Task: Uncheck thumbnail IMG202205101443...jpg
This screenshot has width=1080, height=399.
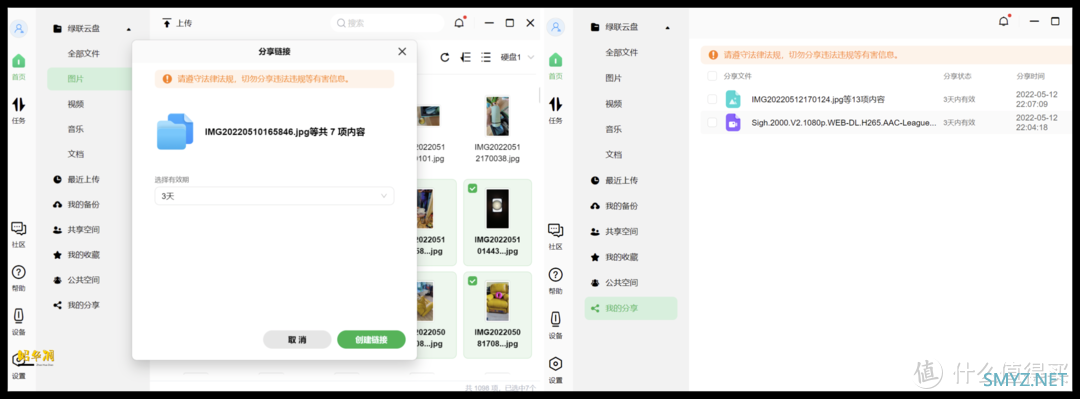Action: click(472, 188)
